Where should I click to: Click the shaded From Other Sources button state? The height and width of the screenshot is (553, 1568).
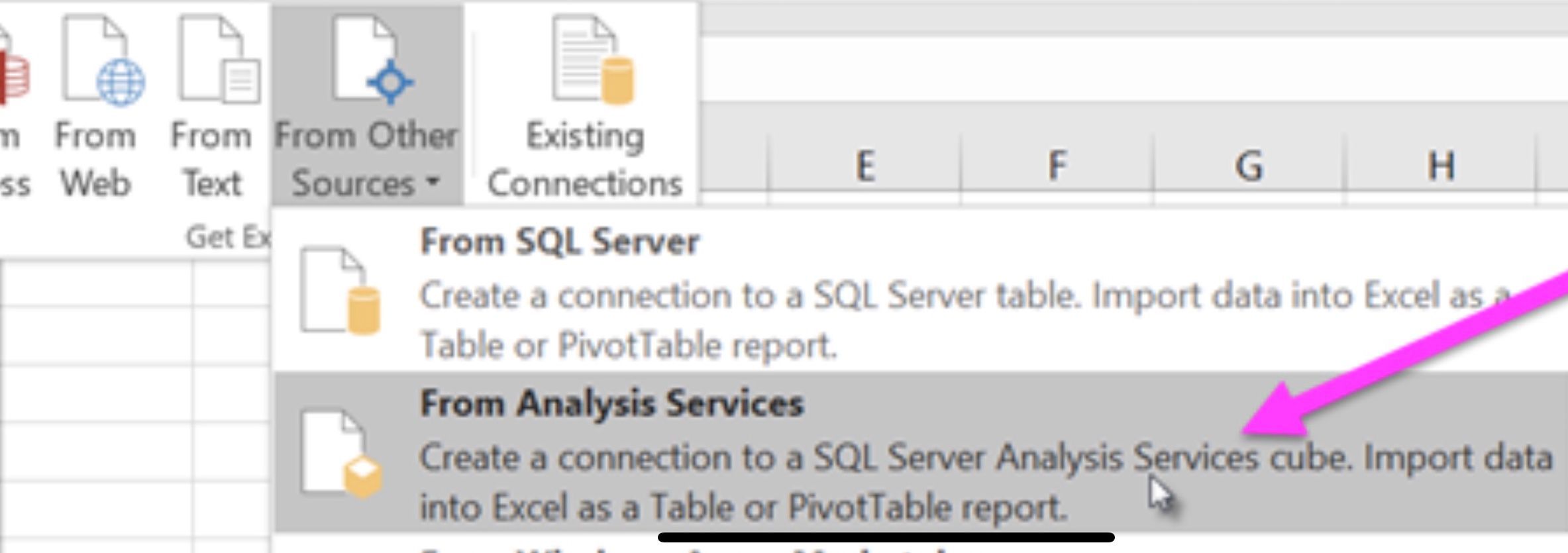(369, 99)
